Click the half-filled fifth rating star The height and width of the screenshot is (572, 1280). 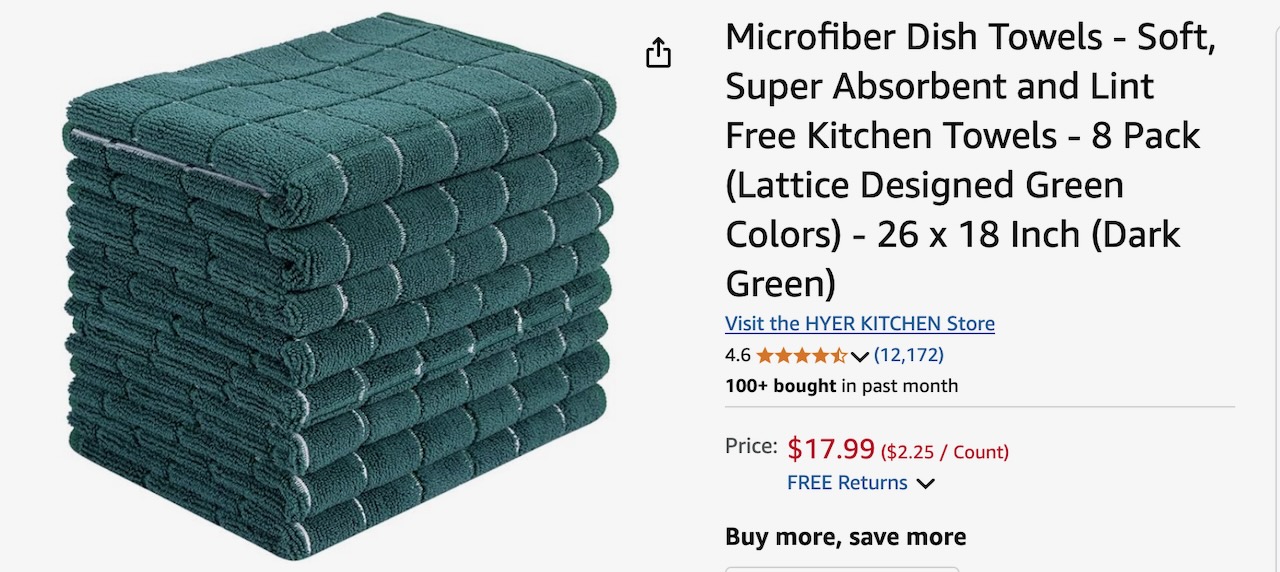[839, 355]
